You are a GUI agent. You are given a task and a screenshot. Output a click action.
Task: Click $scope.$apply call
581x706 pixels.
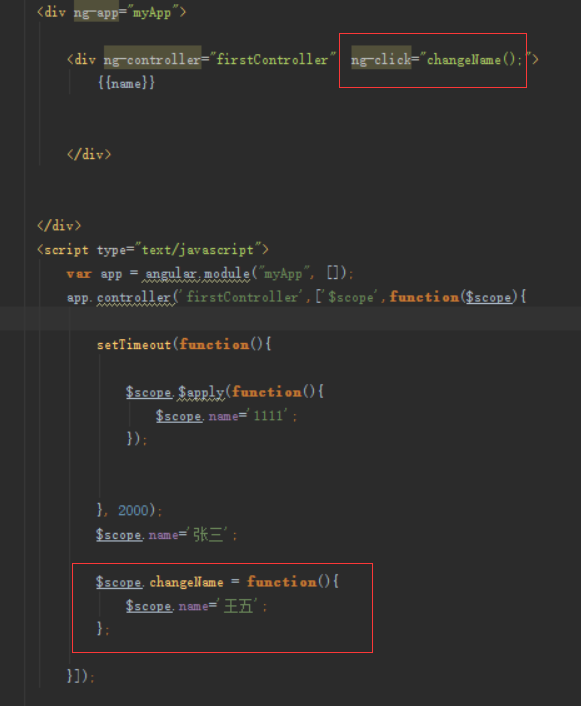point(175,392)
